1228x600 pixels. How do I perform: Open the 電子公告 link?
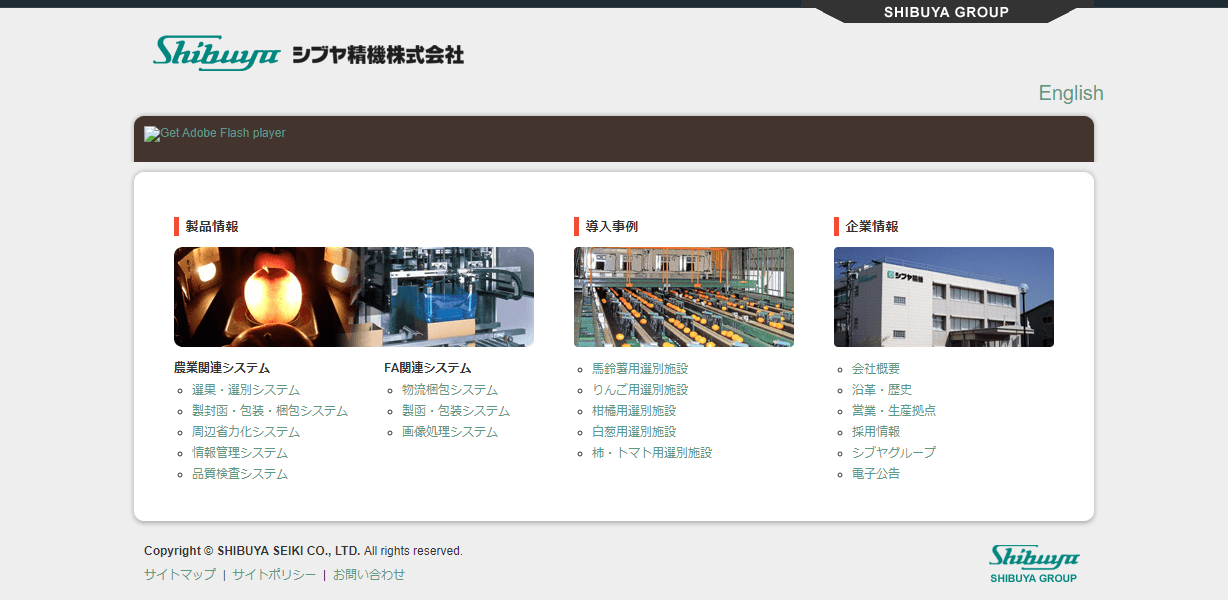click(x=875, y=474)
